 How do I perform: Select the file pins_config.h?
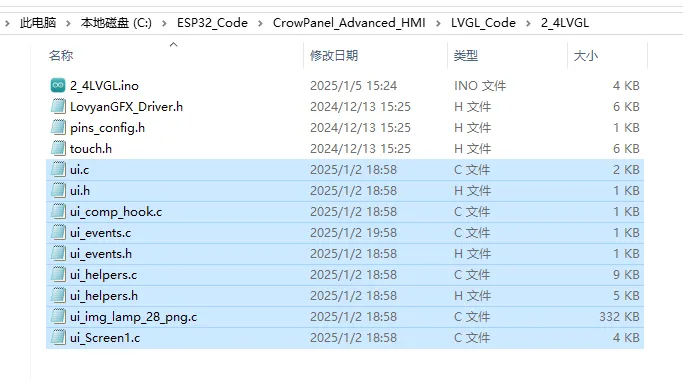tap(107, 128)
